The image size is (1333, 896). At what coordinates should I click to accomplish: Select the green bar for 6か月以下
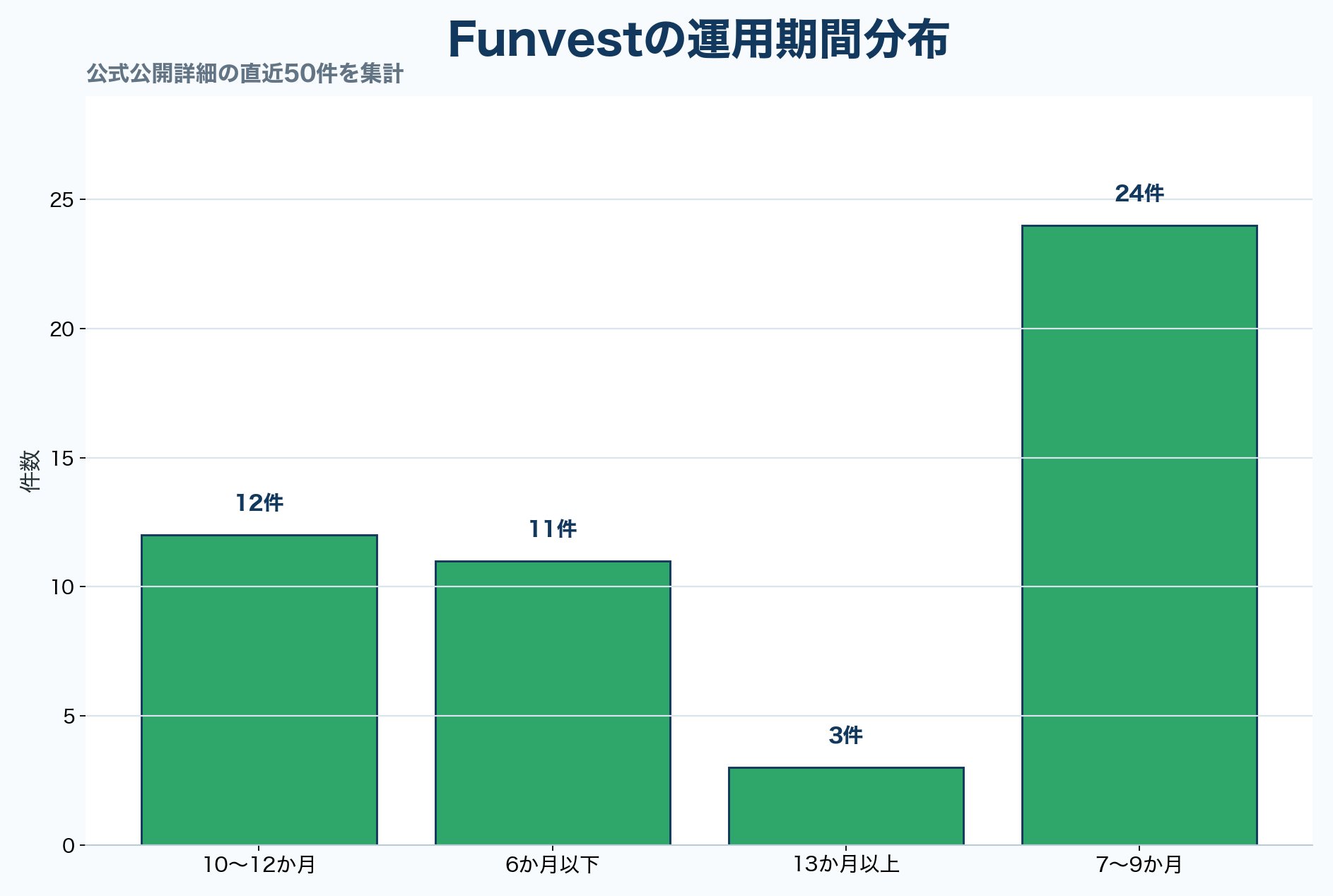coord(553,703)
